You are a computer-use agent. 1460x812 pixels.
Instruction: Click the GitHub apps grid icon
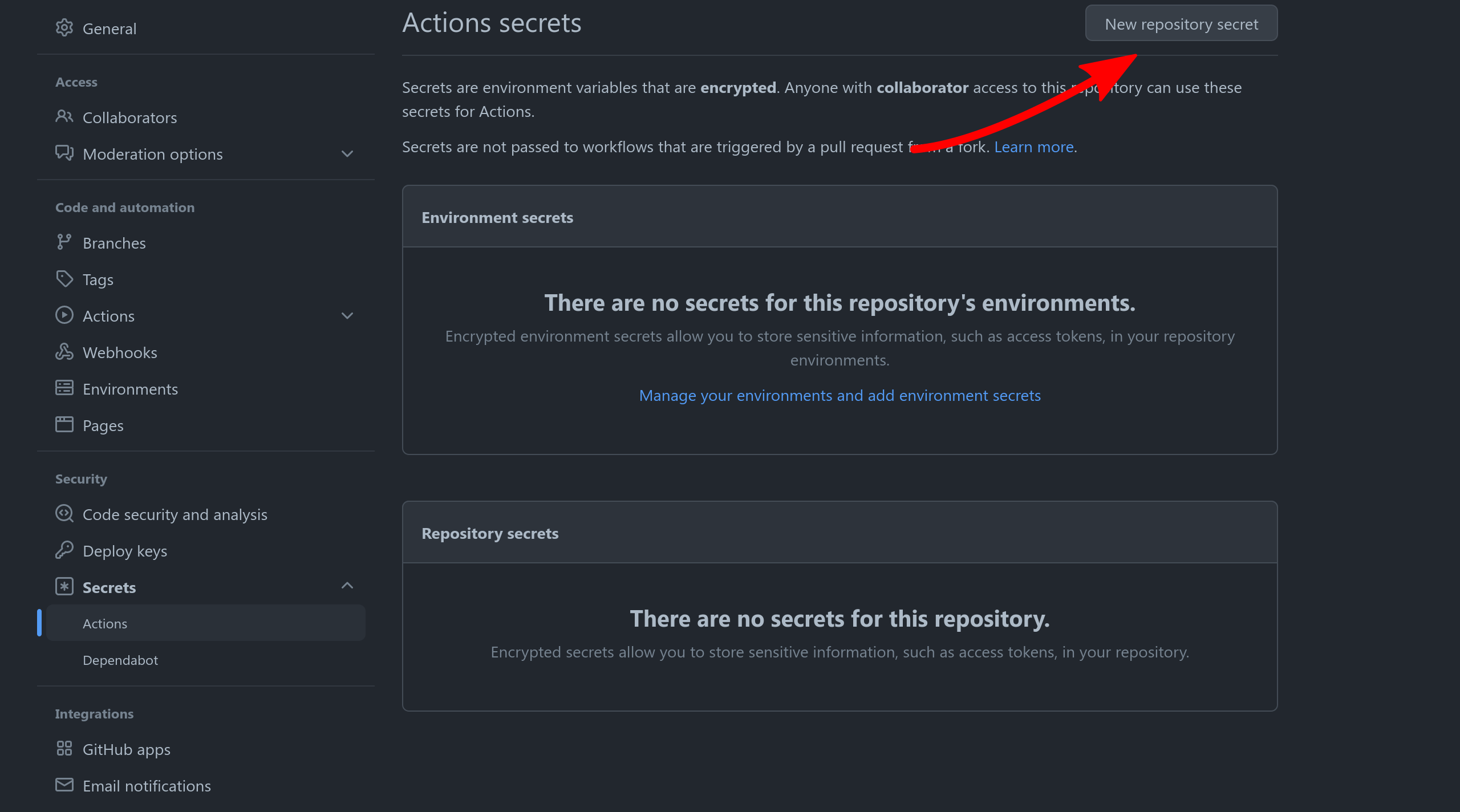point(64,748)
